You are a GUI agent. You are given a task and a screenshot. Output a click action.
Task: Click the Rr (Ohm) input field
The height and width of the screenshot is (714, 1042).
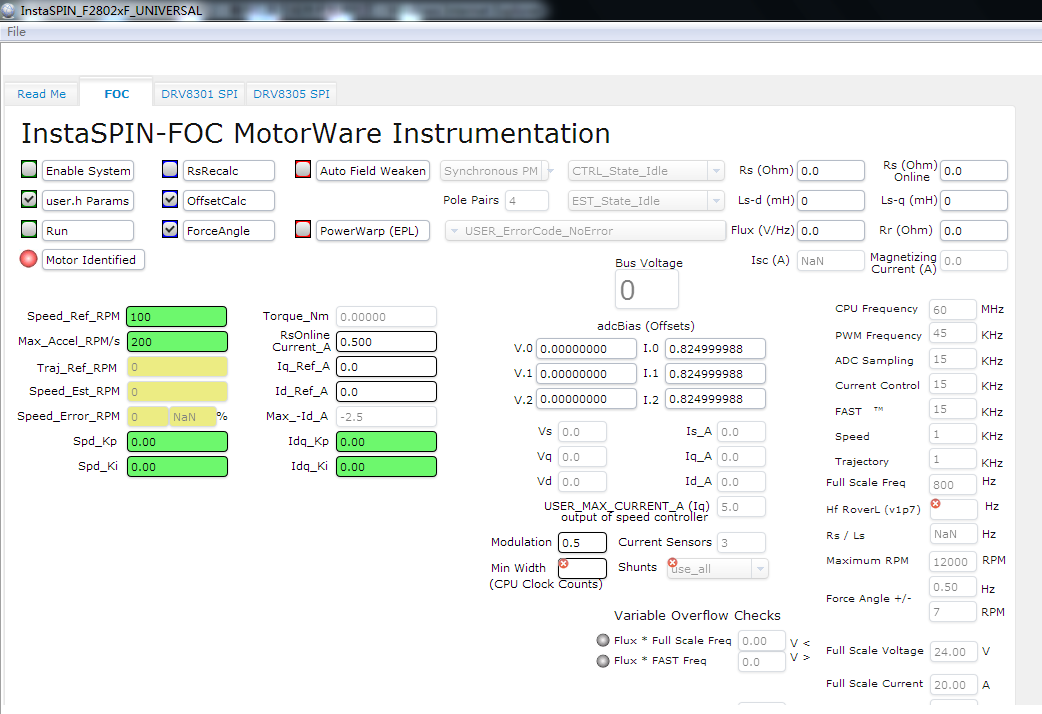click(x=974, y=231)
